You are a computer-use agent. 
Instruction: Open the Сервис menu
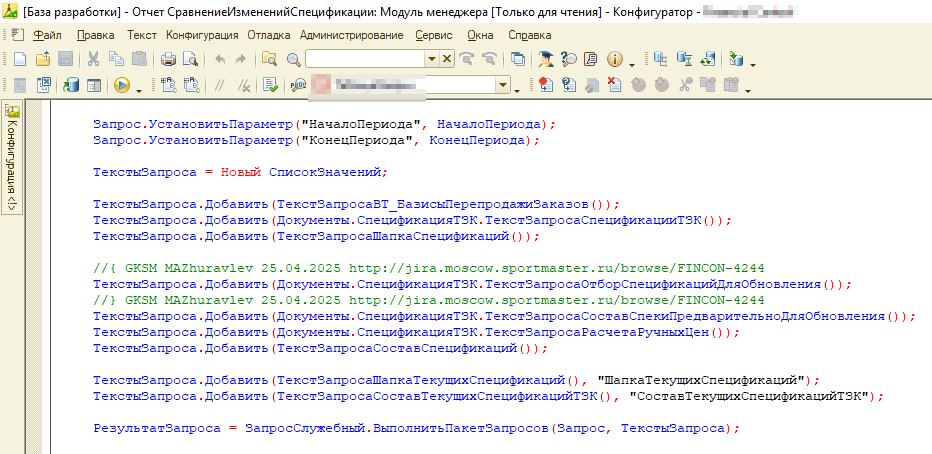pos(434,35)
